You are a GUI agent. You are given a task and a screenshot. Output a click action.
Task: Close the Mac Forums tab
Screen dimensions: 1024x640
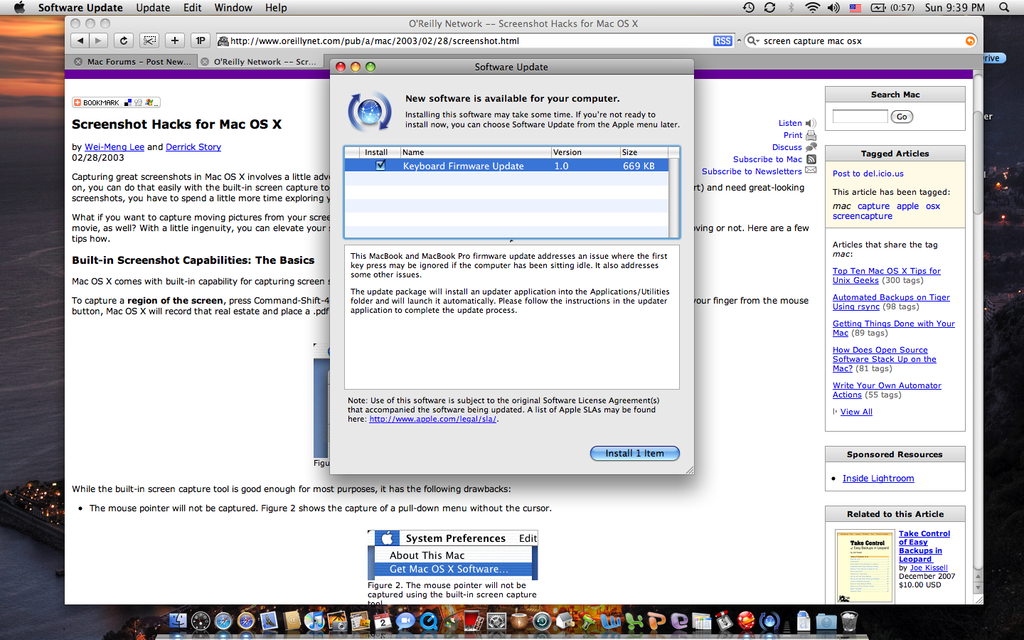pos(78,61)
